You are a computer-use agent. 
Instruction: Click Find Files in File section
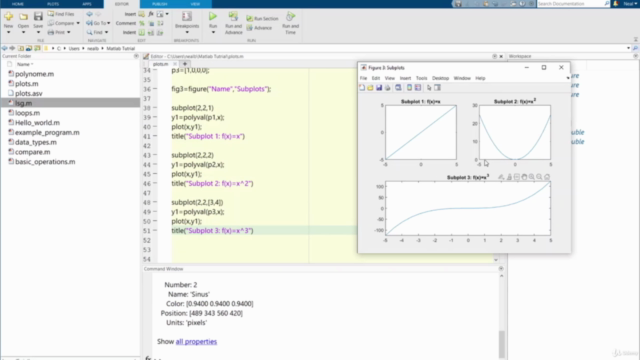click(61, 14)
